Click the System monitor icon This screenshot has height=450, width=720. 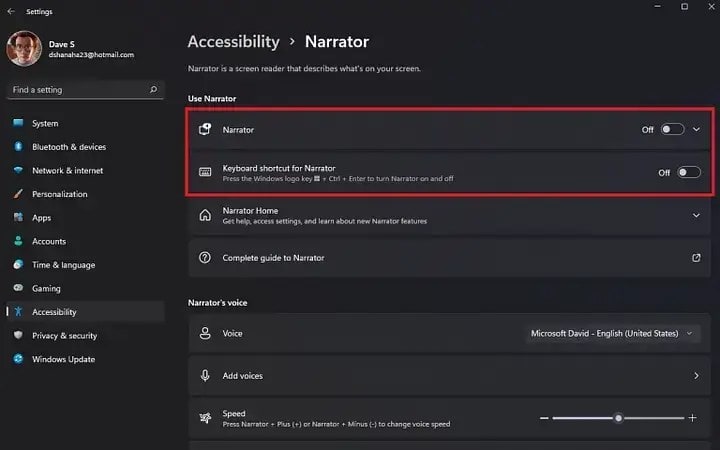click(x=18, y=123)
